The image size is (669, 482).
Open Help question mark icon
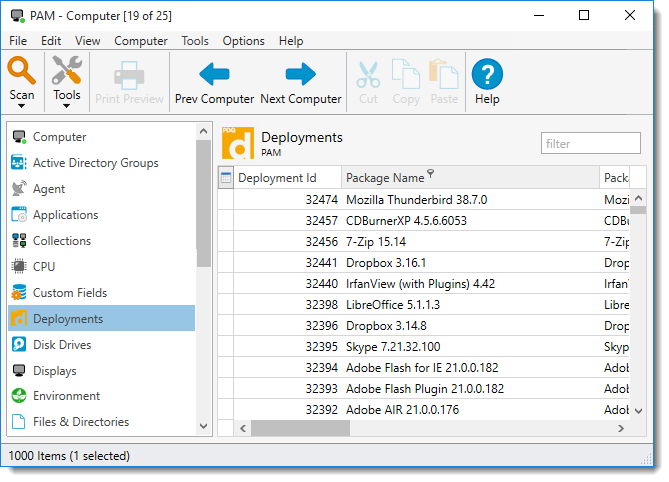487,74
